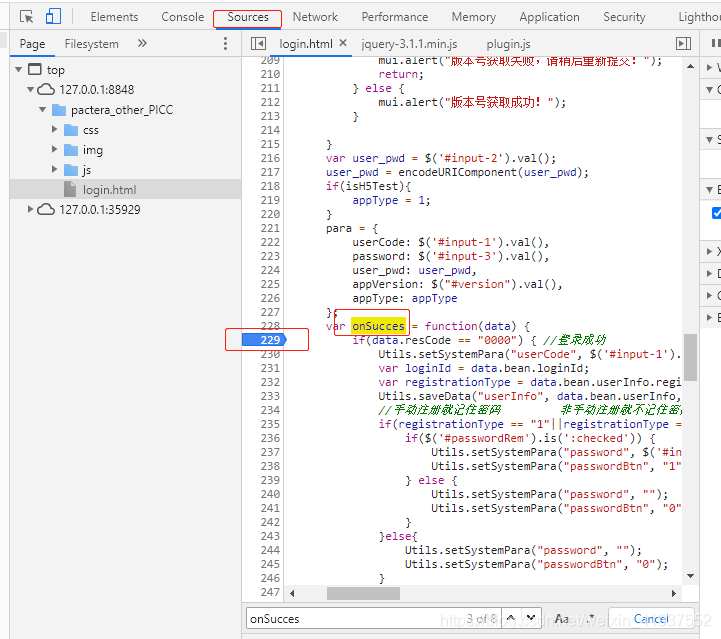Expand the Watch section arrow in debugger sidebar
Screen dimensions: 721x639
pos(710,68)
